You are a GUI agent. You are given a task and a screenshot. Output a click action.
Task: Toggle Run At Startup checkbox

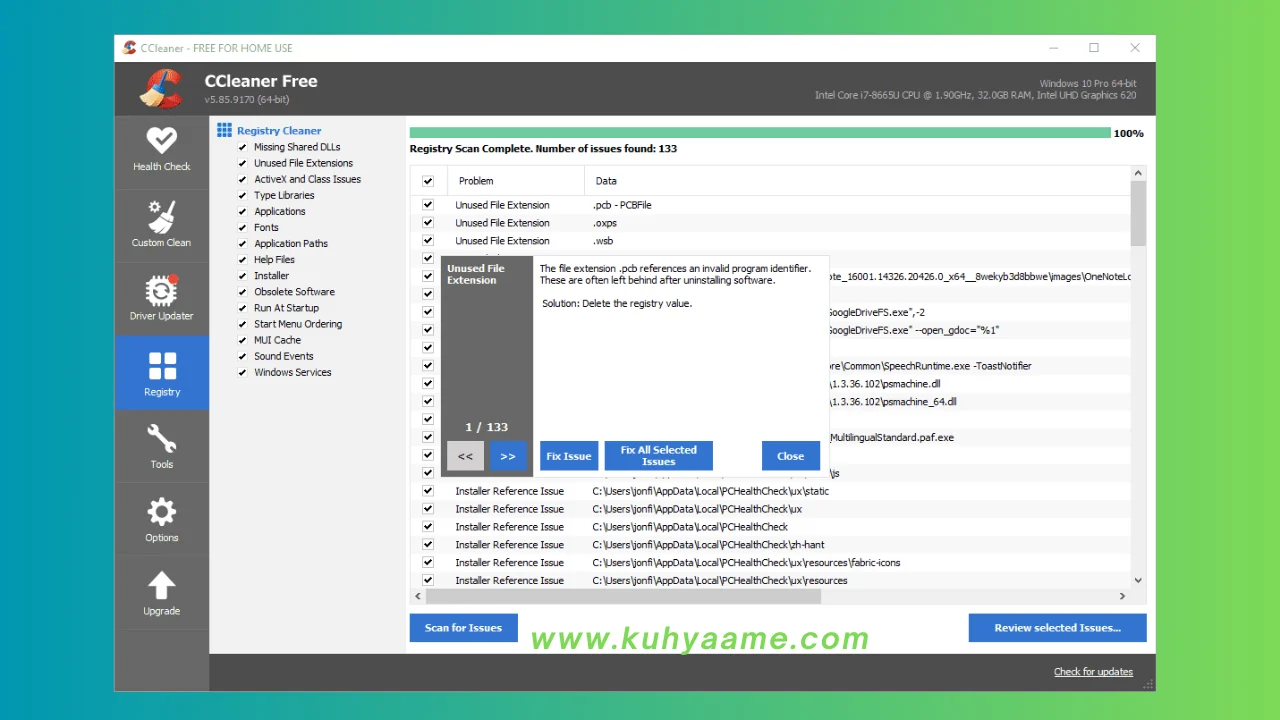[x=242, y=308]
